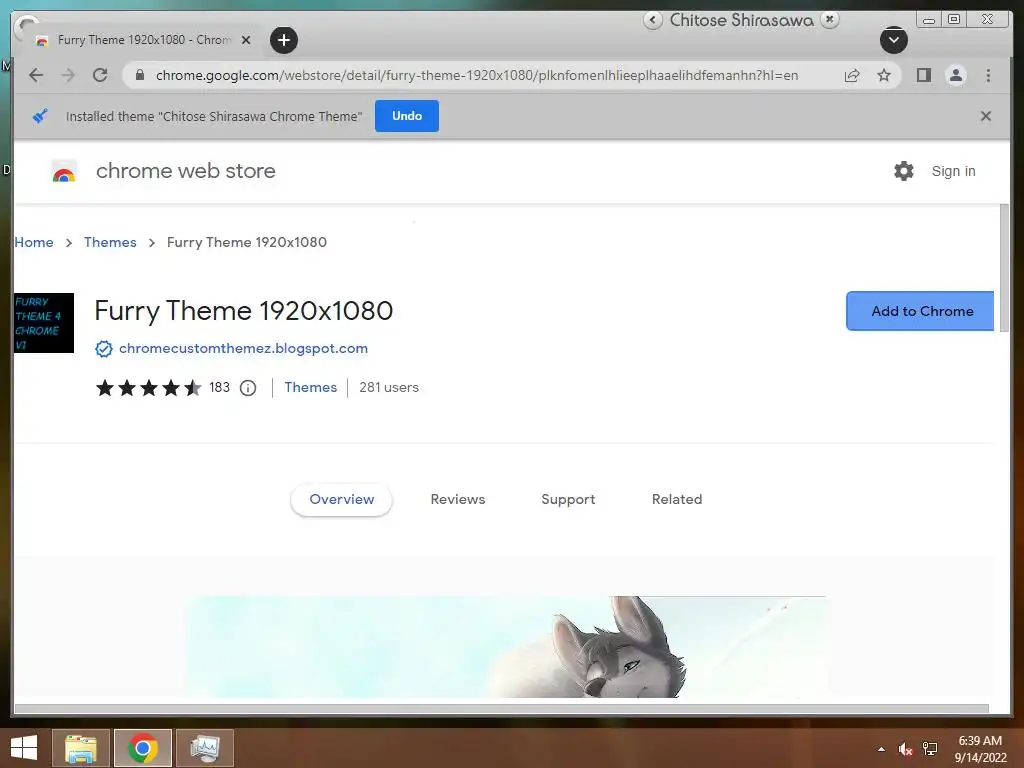The width and height of the screenshot is (1024, 768).
Task: Open the Themes category link beside the rating
Action: point(310,387)
